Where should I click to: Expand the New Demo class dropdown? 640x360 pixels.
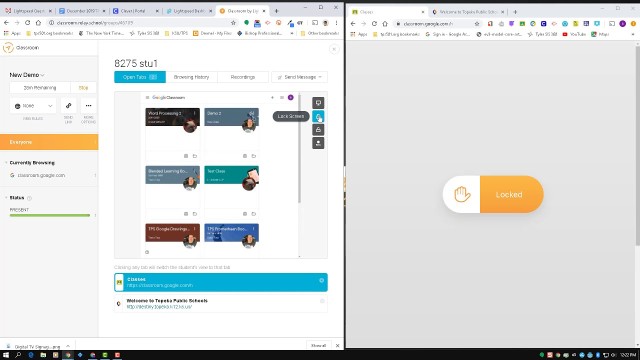click(x=27, y=75)
